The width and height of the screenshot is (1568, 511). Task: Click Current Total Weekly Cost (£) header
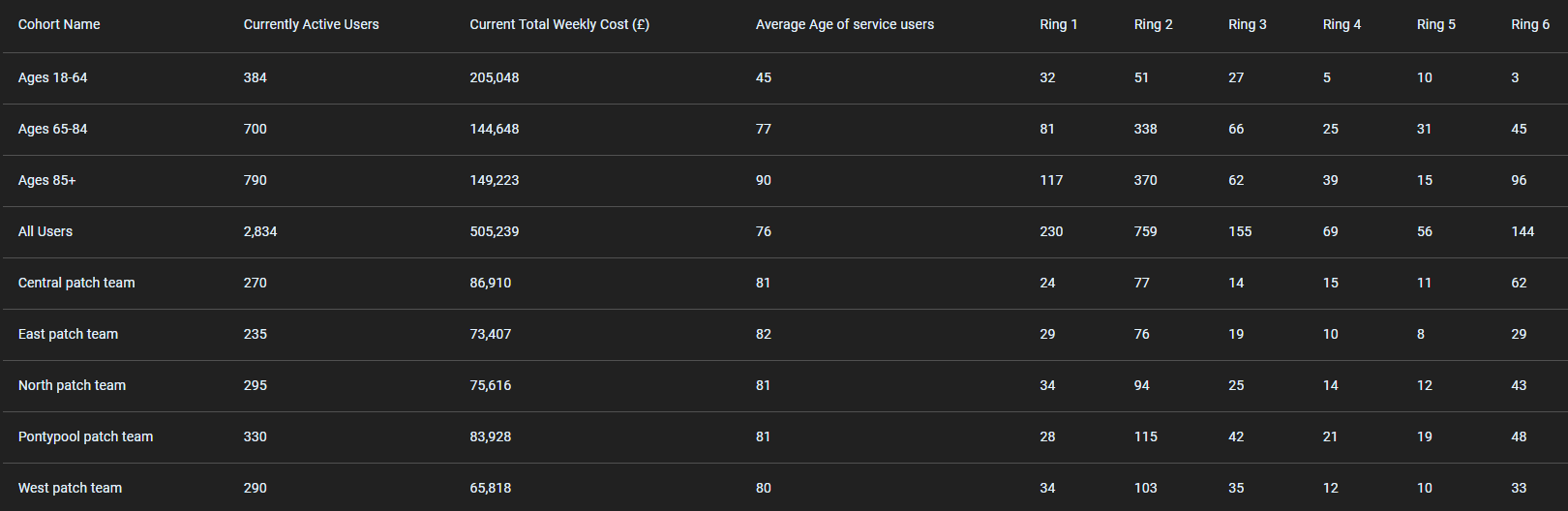point(559,24)
